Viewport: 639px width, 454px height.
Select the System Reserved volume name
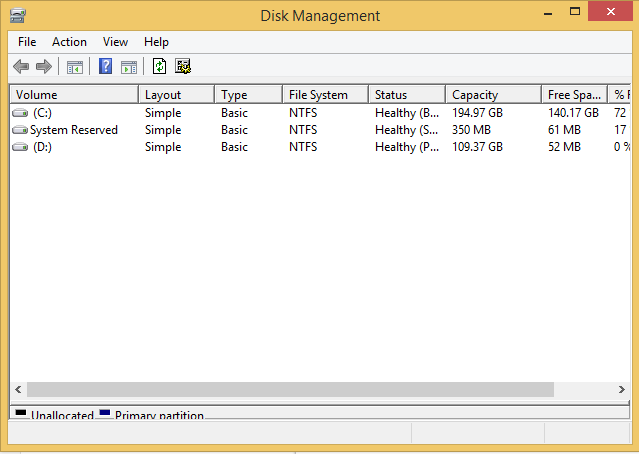pos(74,130)
